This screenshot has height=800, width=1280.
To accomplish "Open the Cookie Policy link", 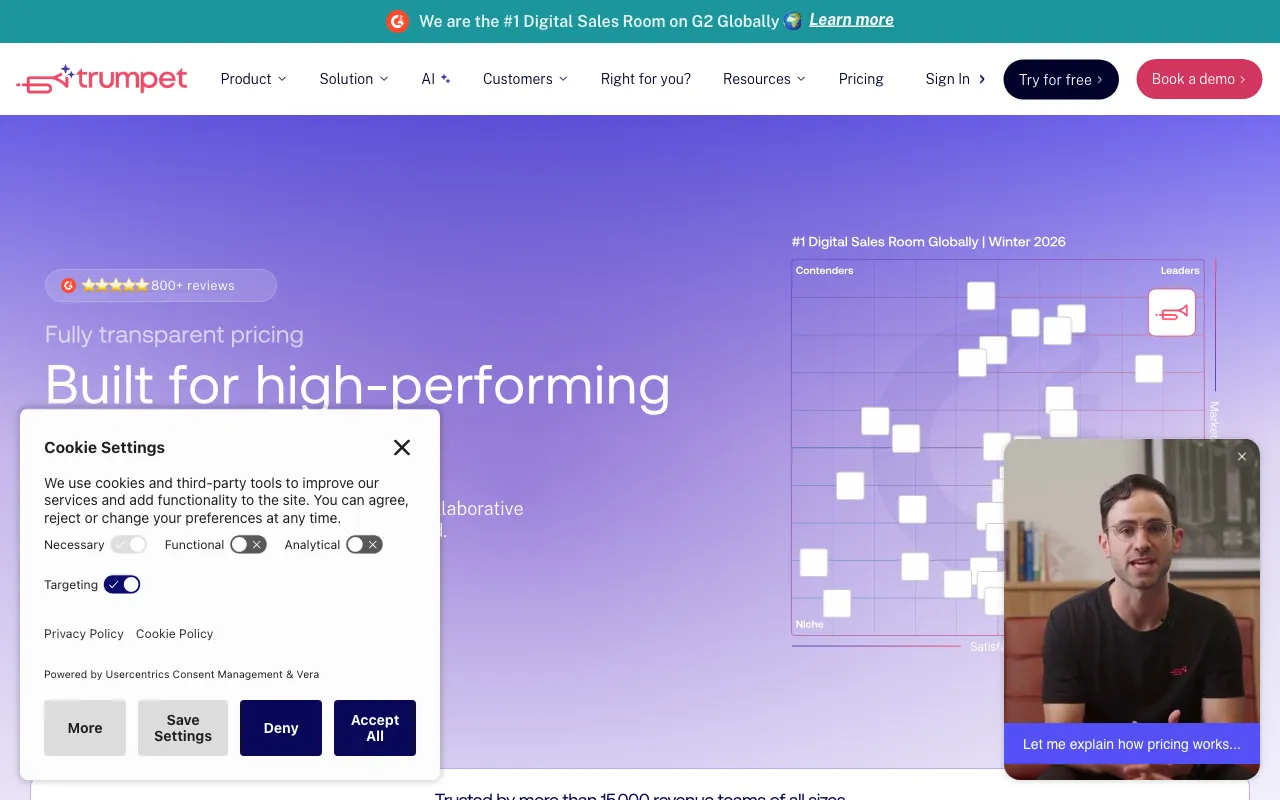I will tap(175, 634).
